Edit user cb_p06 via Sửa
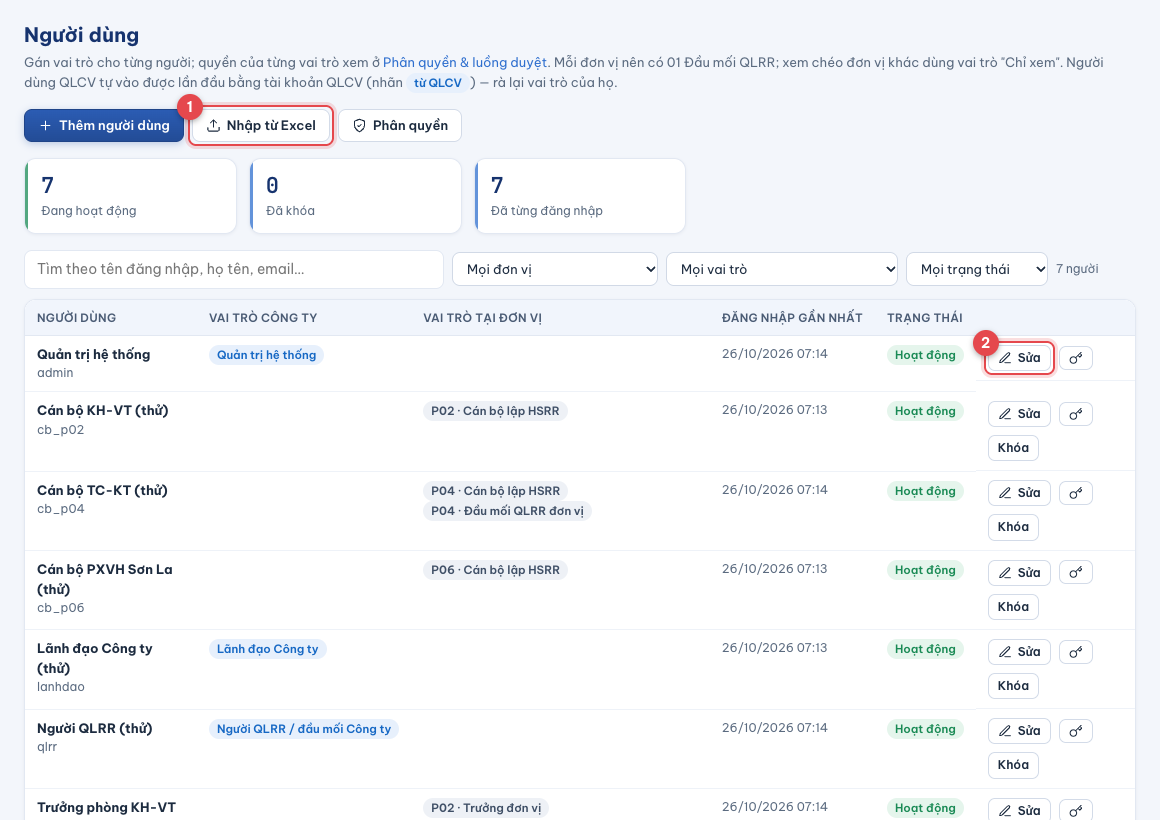The height and width of the screenshot is (820, 1160). pos(1019,572)
